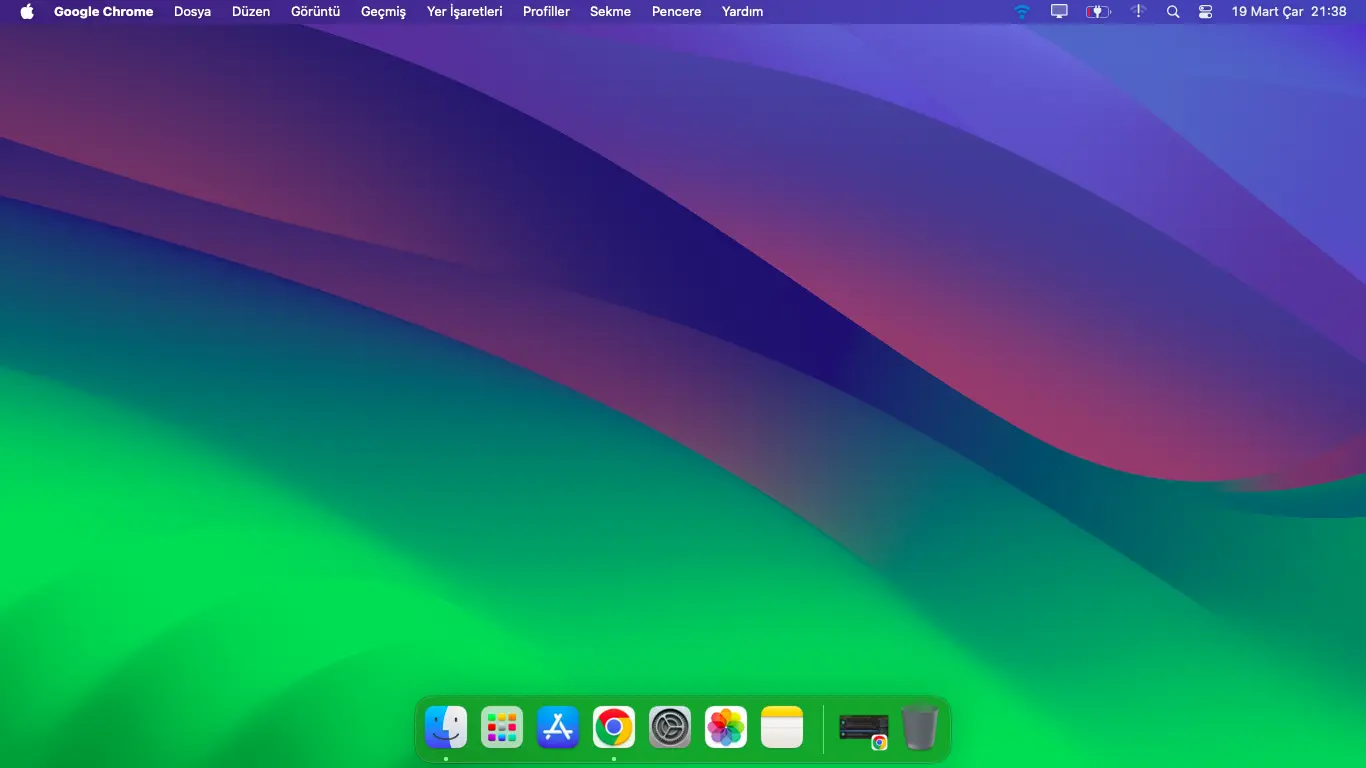Open the Görüntü menu

(316, 12)
